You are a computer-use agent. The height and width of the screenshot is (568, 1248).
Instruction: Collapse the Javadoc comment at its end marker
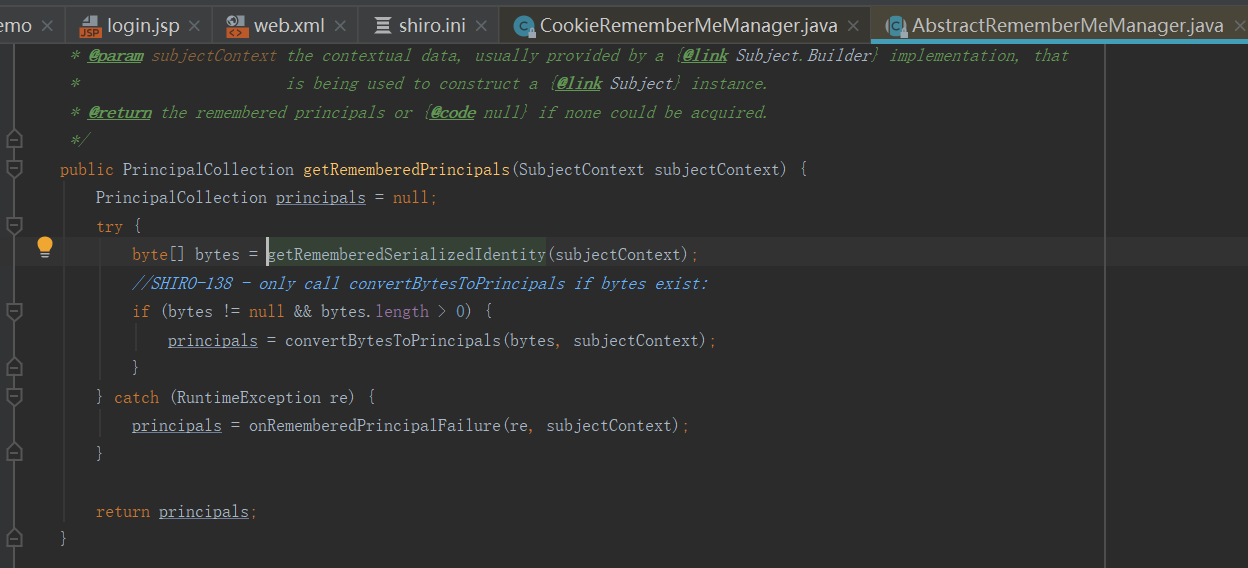(x=14, y=139)
